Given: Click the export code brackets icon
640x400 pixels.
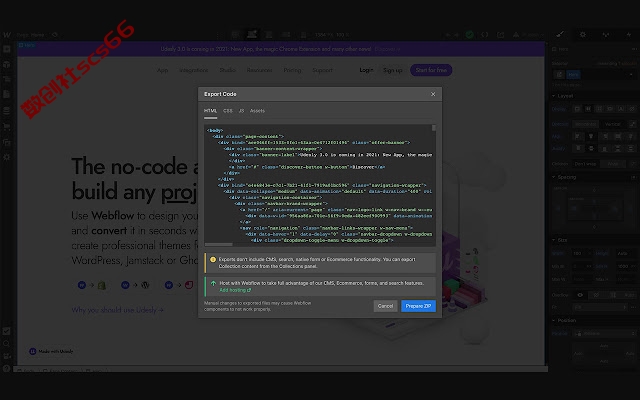Looking at the screenshot, I should (x=484, y=35).
